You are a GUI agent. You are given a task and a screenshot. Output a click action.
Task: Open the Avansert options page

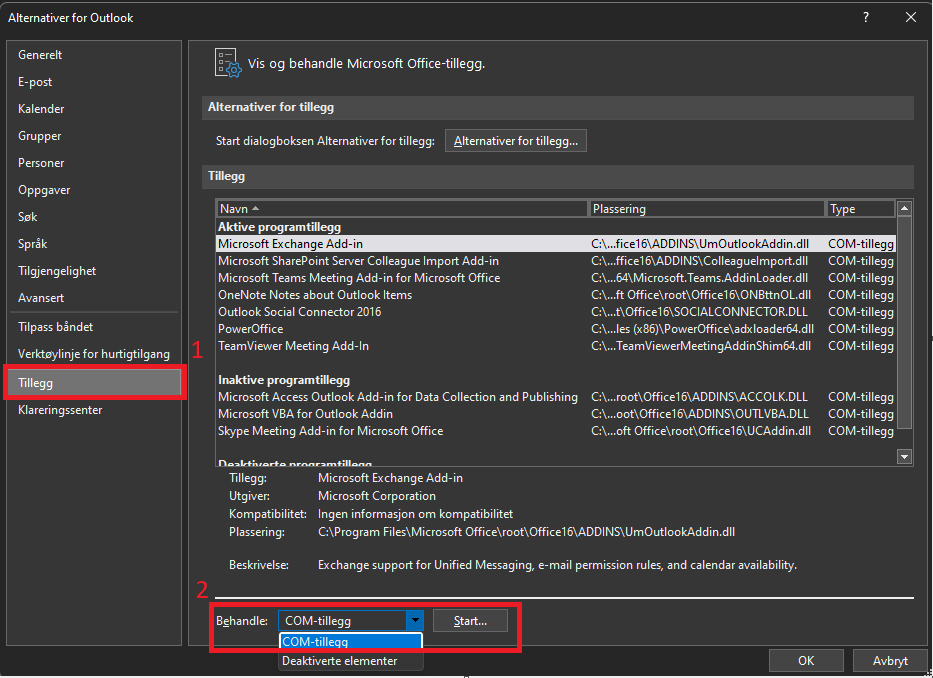tap(94, 298)
